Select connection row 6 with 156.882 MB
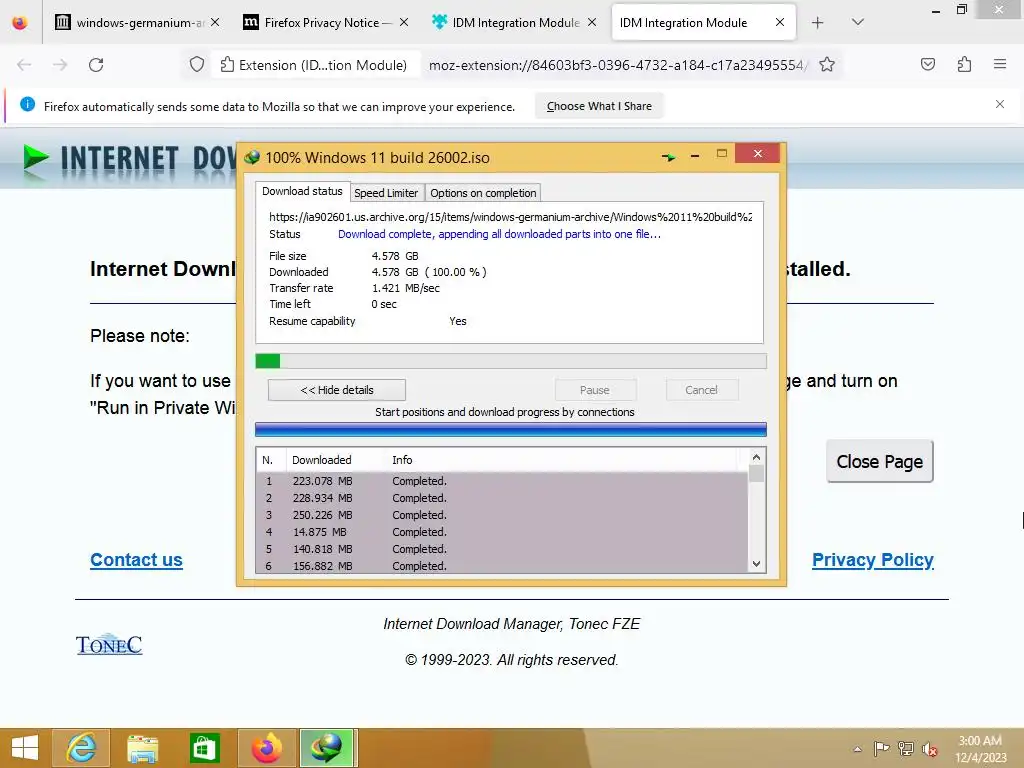 [x=502, y=566]
